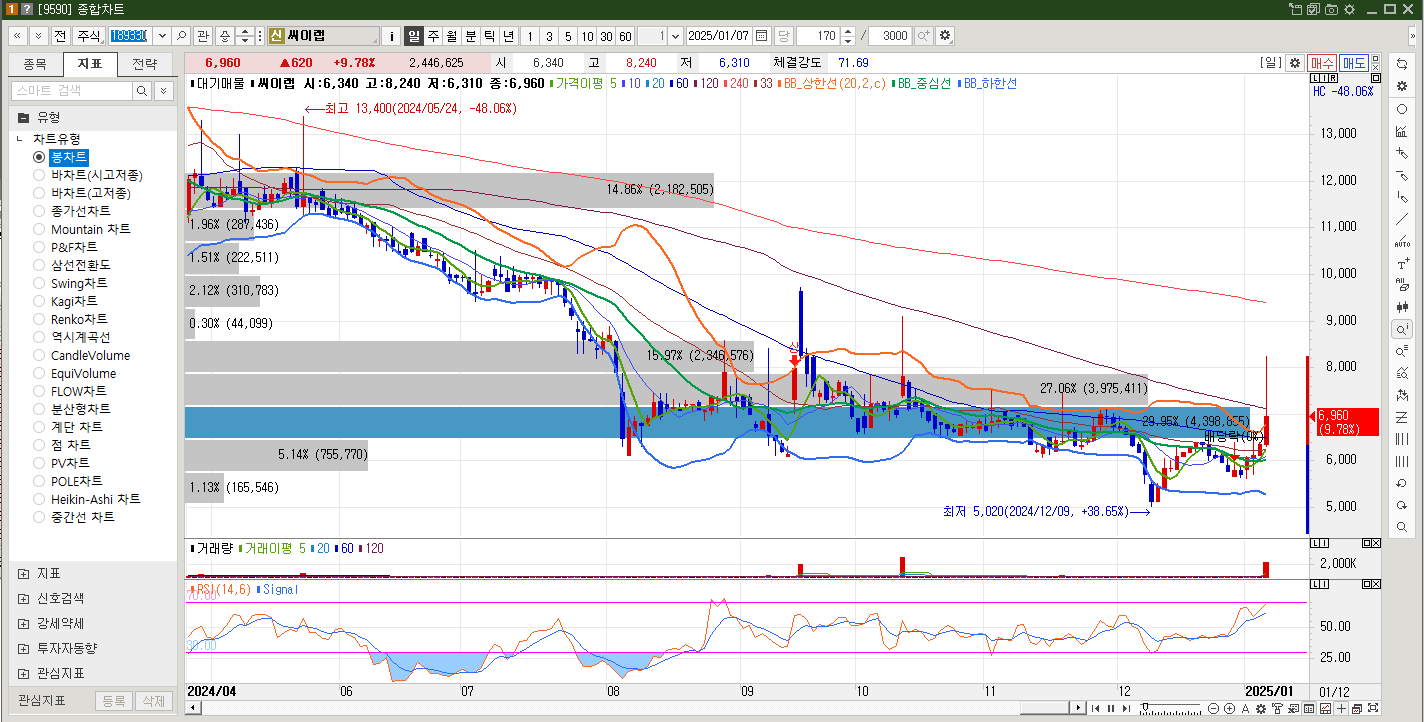Switch to the 종목 tab
This screenshot has height=722, width=1424.
[35, 64]
